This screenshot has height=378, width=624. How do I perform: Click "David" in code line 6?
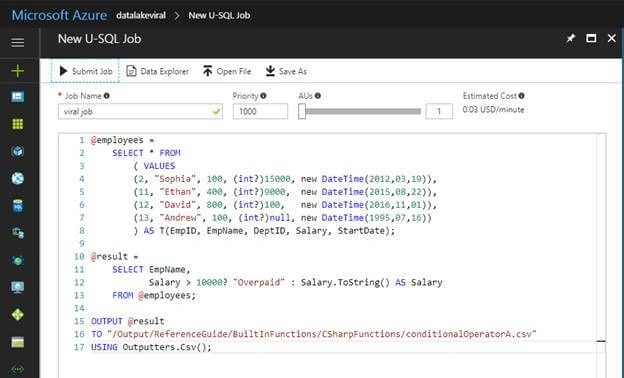click(x=178, y=205)
